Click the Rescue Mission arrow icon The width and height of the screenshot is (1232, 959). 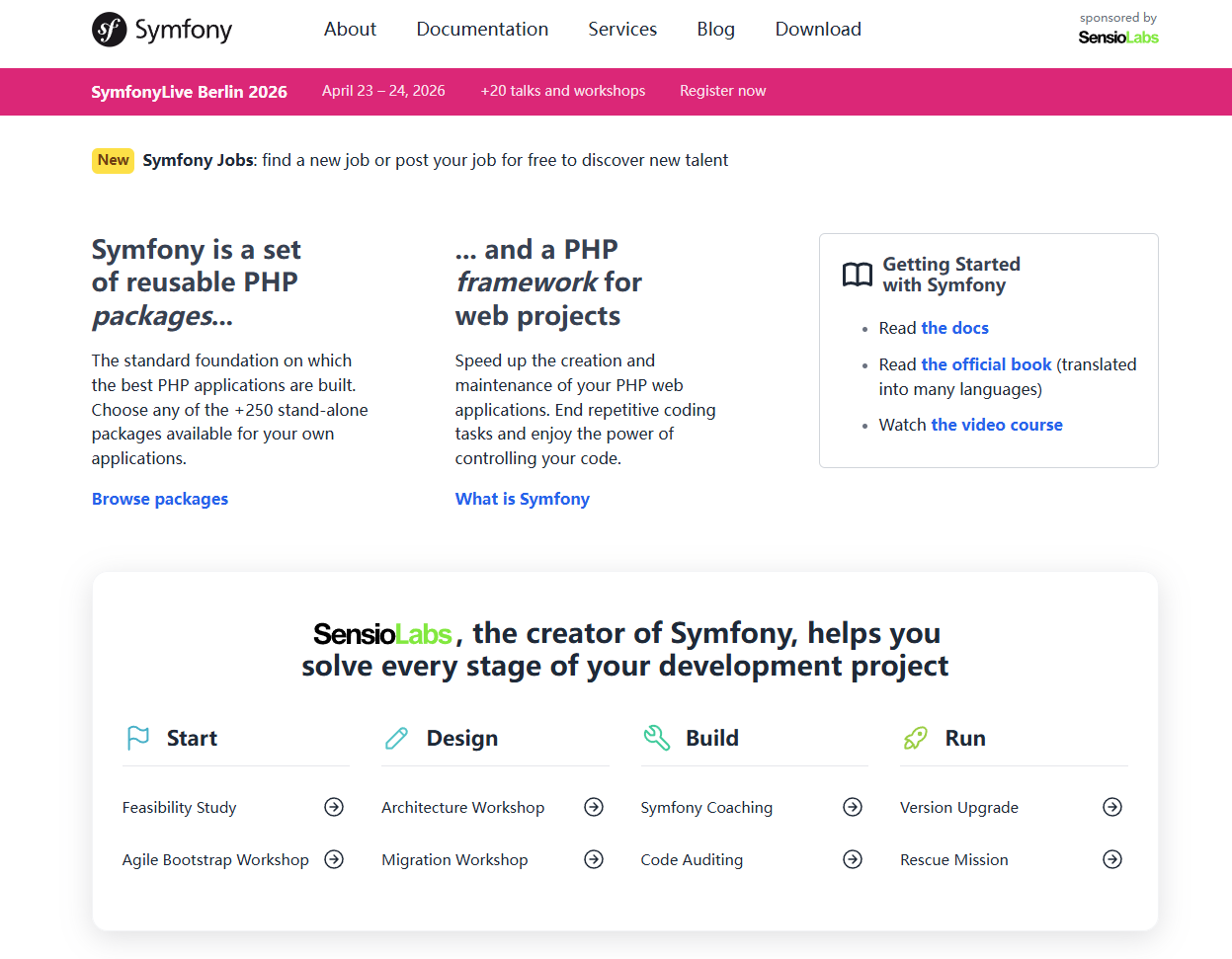point(1112,859)
